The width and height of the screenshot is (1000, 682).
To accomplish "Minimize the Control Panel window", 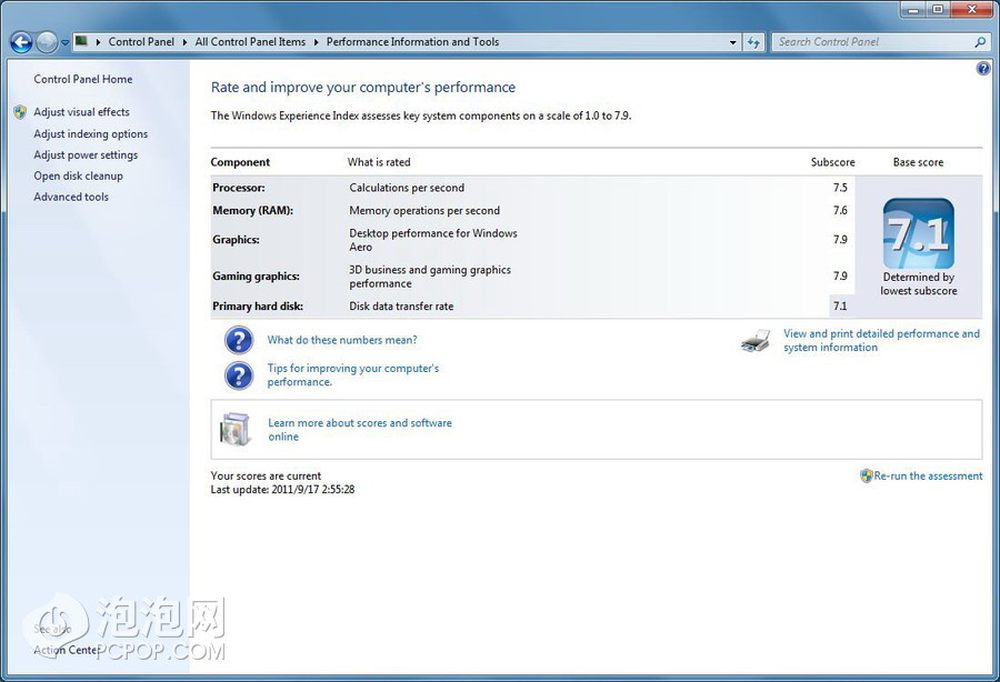I will click(914, 10).
